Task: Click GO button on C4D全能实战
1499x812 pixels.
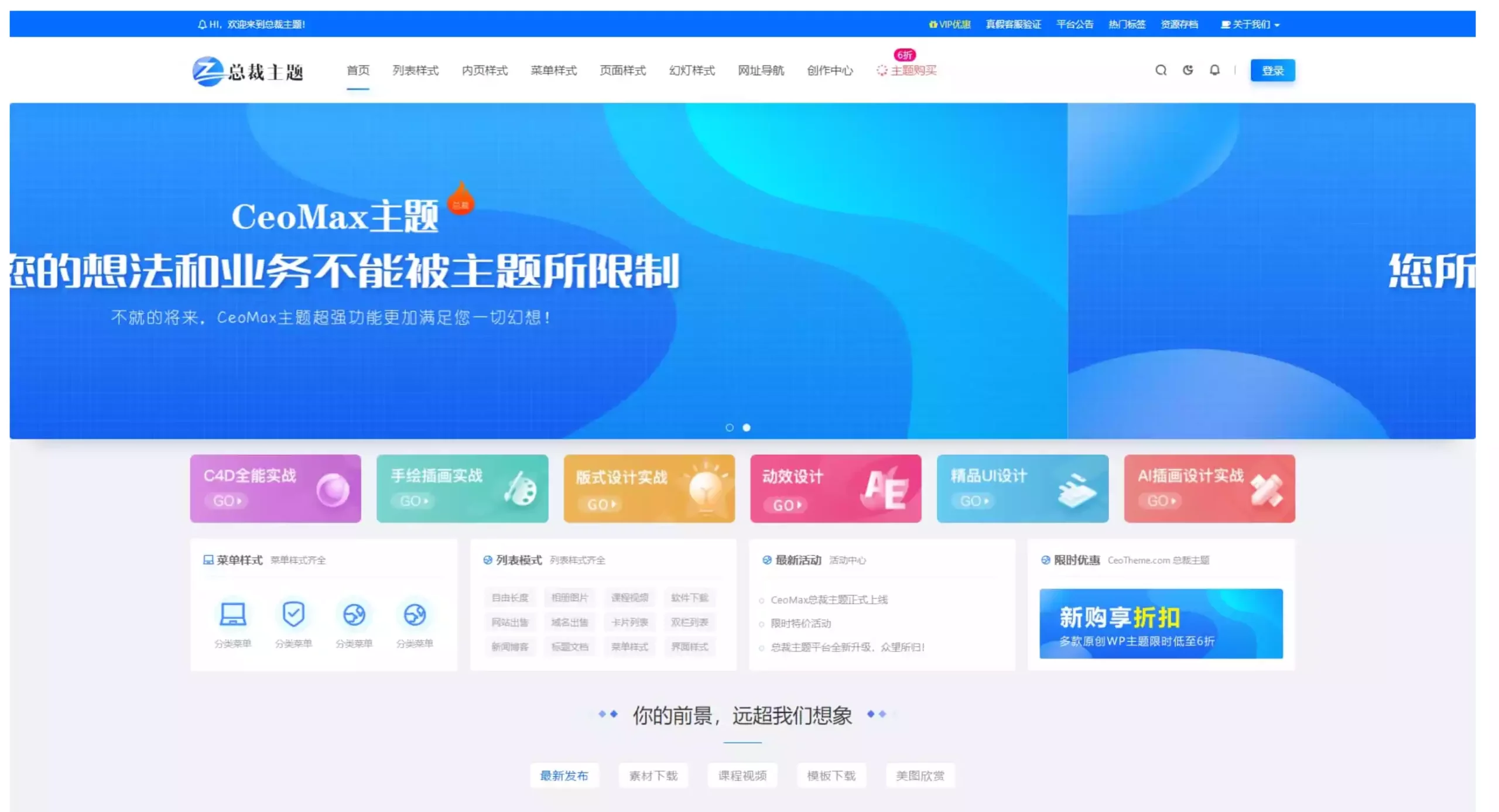Action: [x=227, y=501]
